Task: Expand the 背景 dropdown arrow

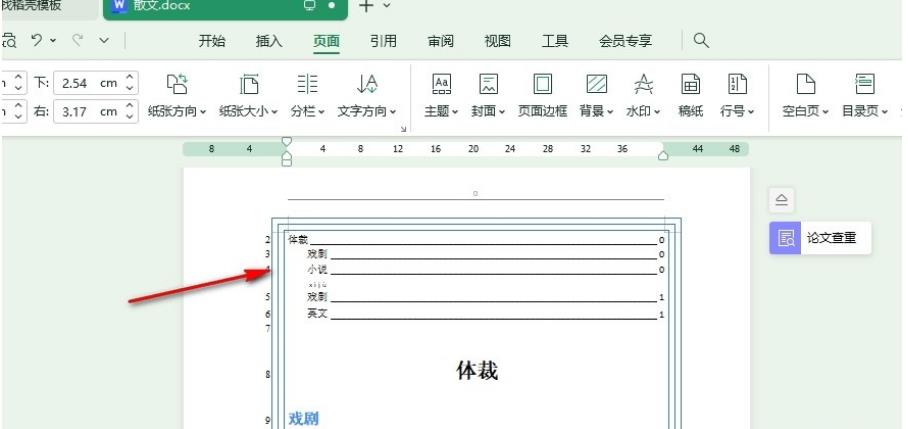Action: (x=610, y=112)
